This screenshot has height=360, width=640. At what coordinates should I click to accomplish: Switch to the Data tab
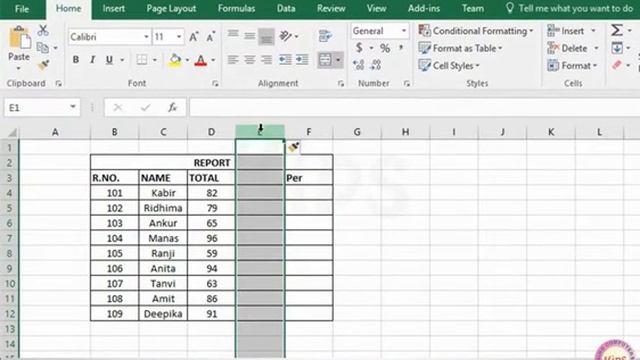click(286, 9)
